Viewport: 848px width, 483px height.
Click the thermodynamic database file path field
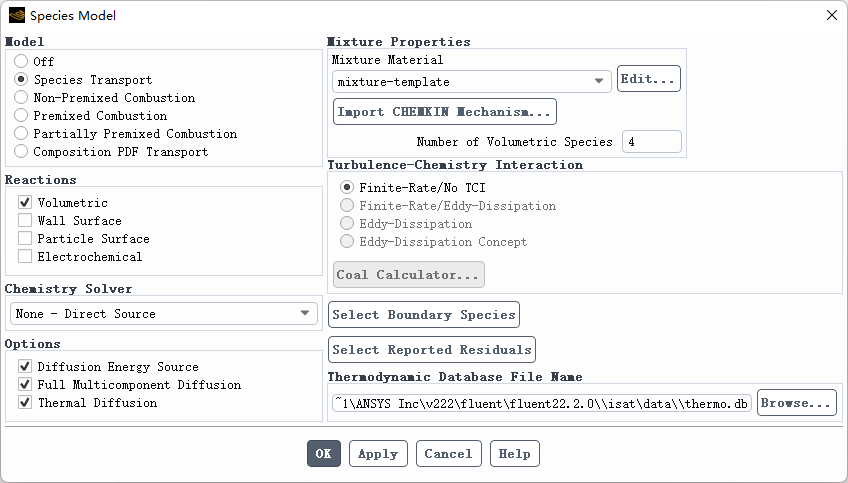tap(541, 403)
